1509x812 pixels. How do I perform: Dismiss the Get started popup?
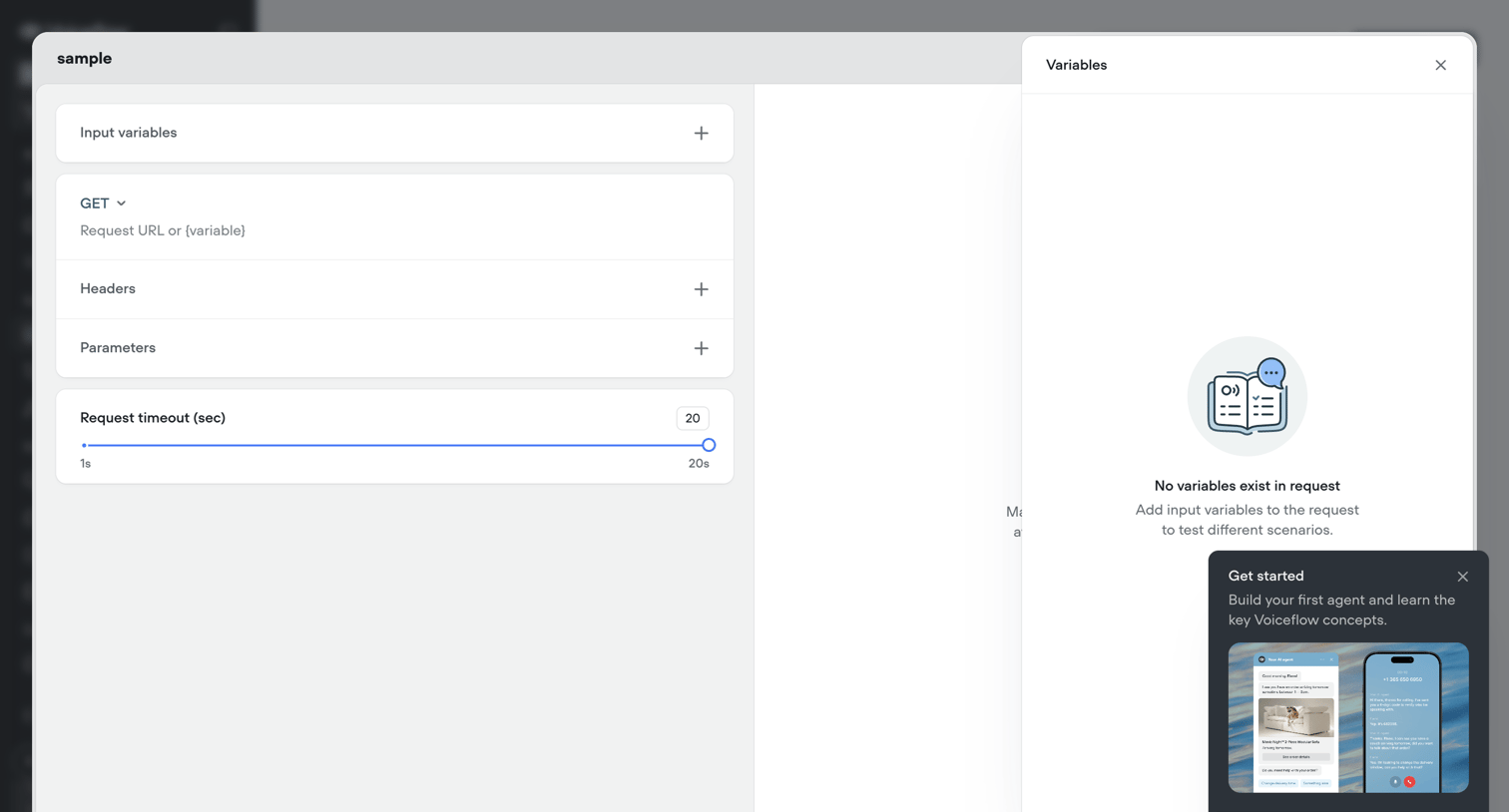[x=1462, y=577]
